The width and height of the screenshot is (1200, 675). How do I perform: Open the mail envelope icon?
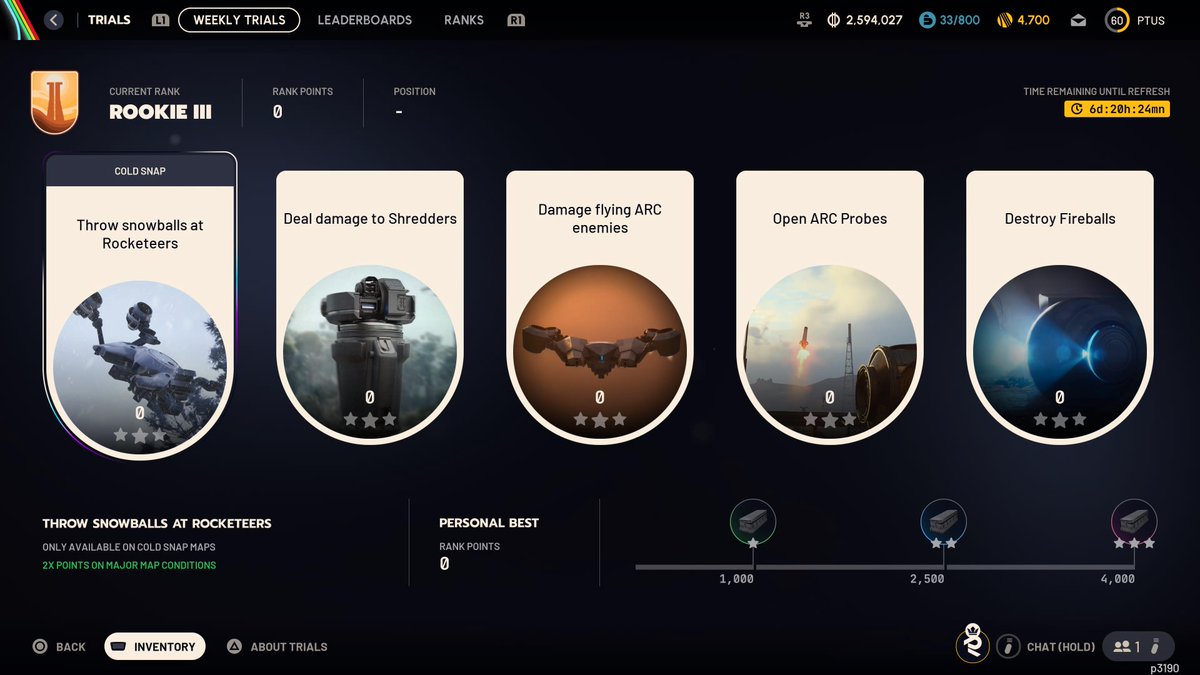1078,20
